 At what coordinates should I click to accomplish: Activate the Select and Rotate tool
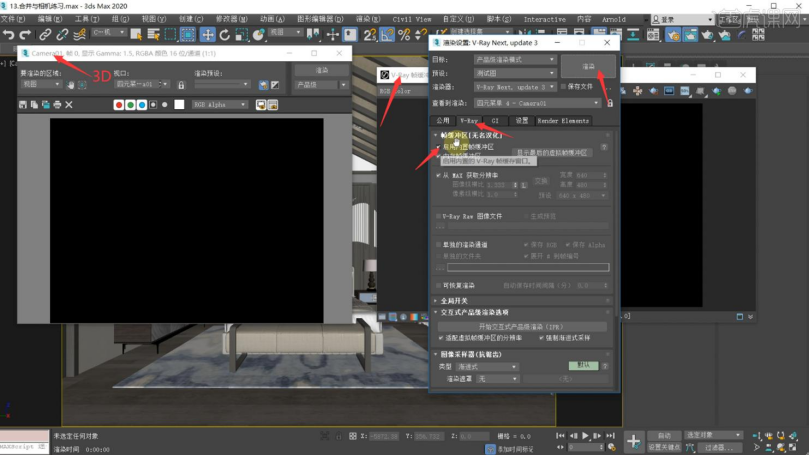pos(224,35)
